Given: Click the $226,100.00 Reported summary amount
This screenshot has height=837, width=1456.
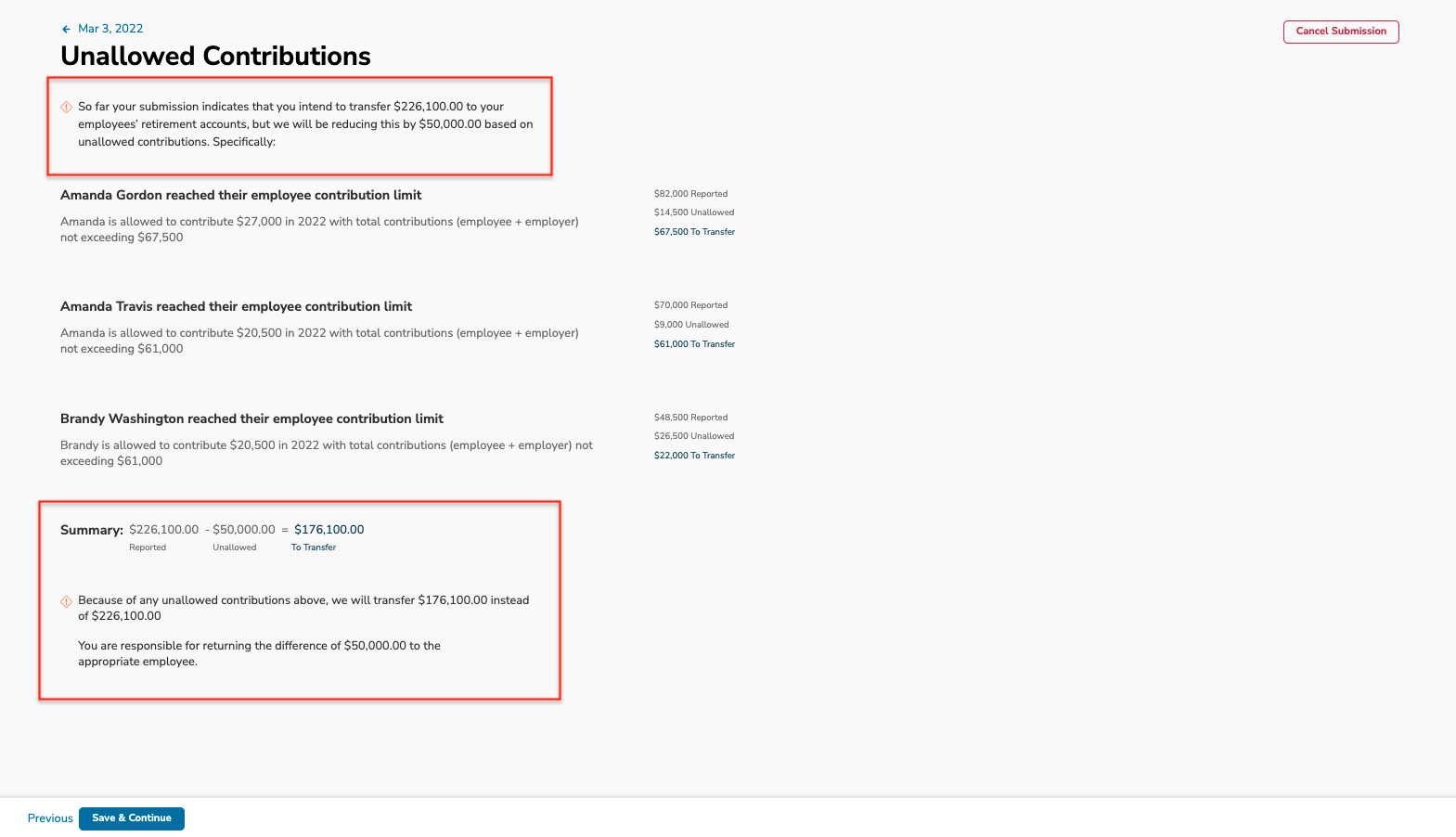Looking at the screenshot, I should tap(164, 530).
